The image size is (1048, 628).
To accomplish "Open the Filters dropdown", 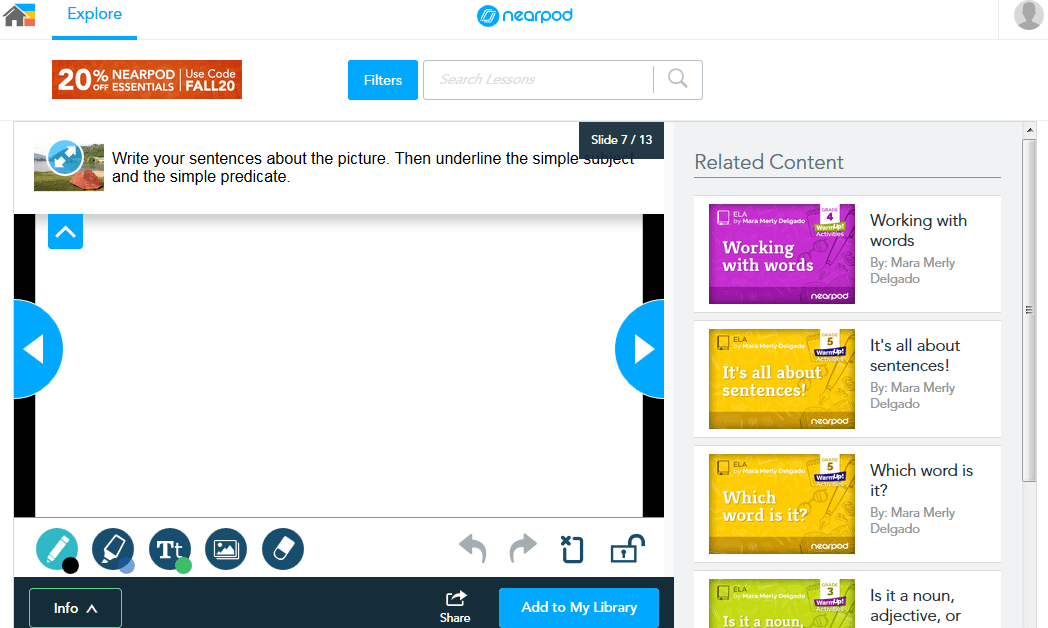I will tap(382, 80).
